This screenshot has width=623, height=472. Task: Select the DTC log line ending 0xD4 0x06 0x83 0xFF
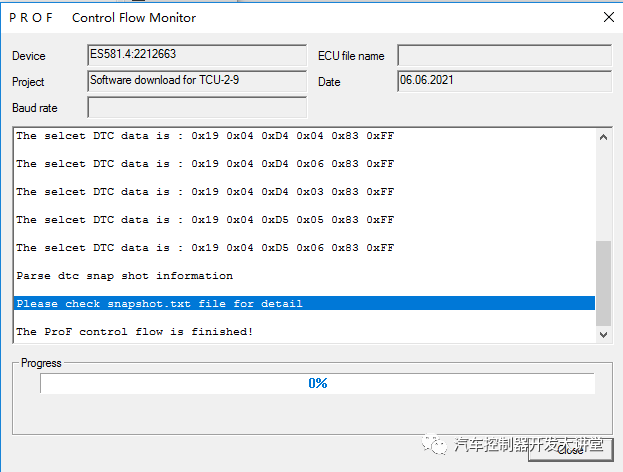205,164
